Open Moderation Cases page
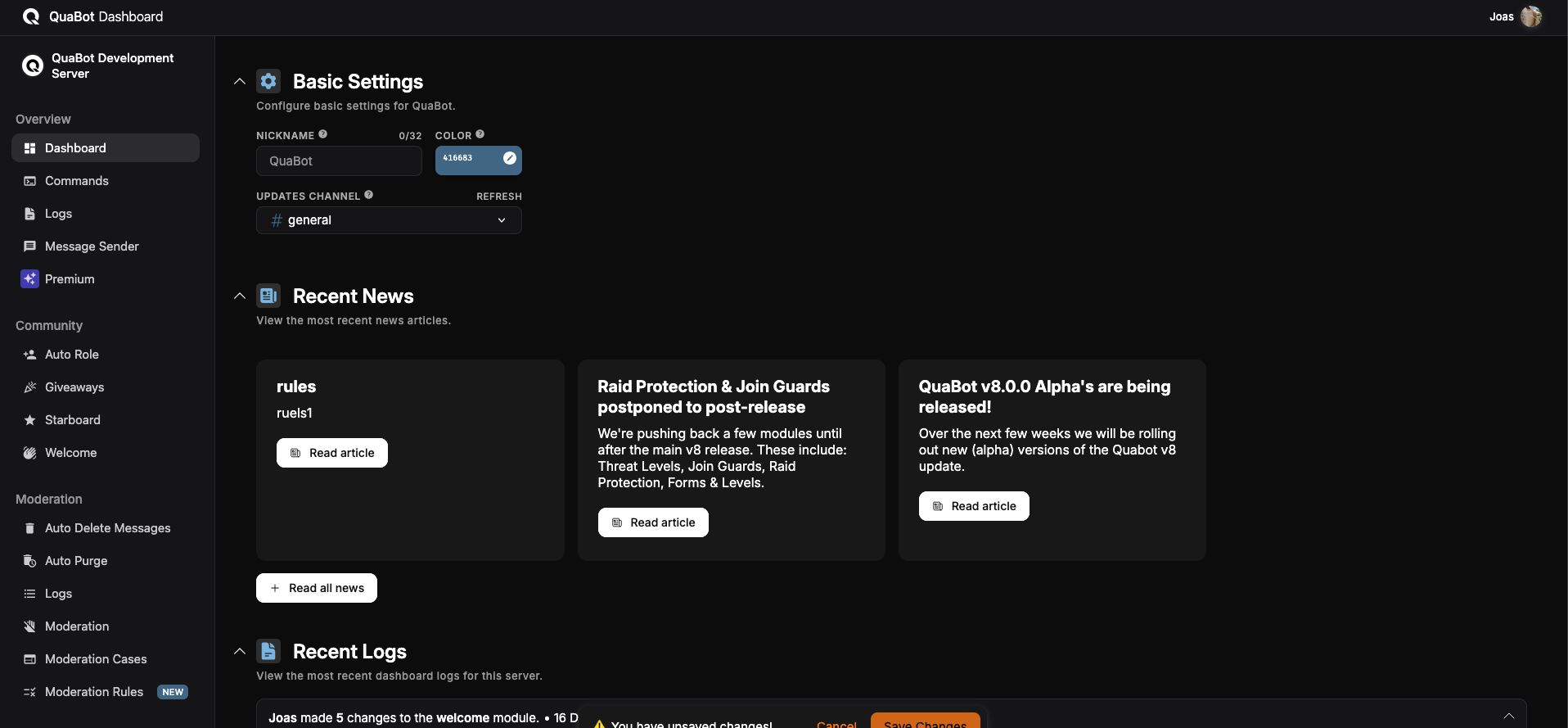The height and width of the screenshot is (728, 1568). pyautogui.click(x=106, y=659)
